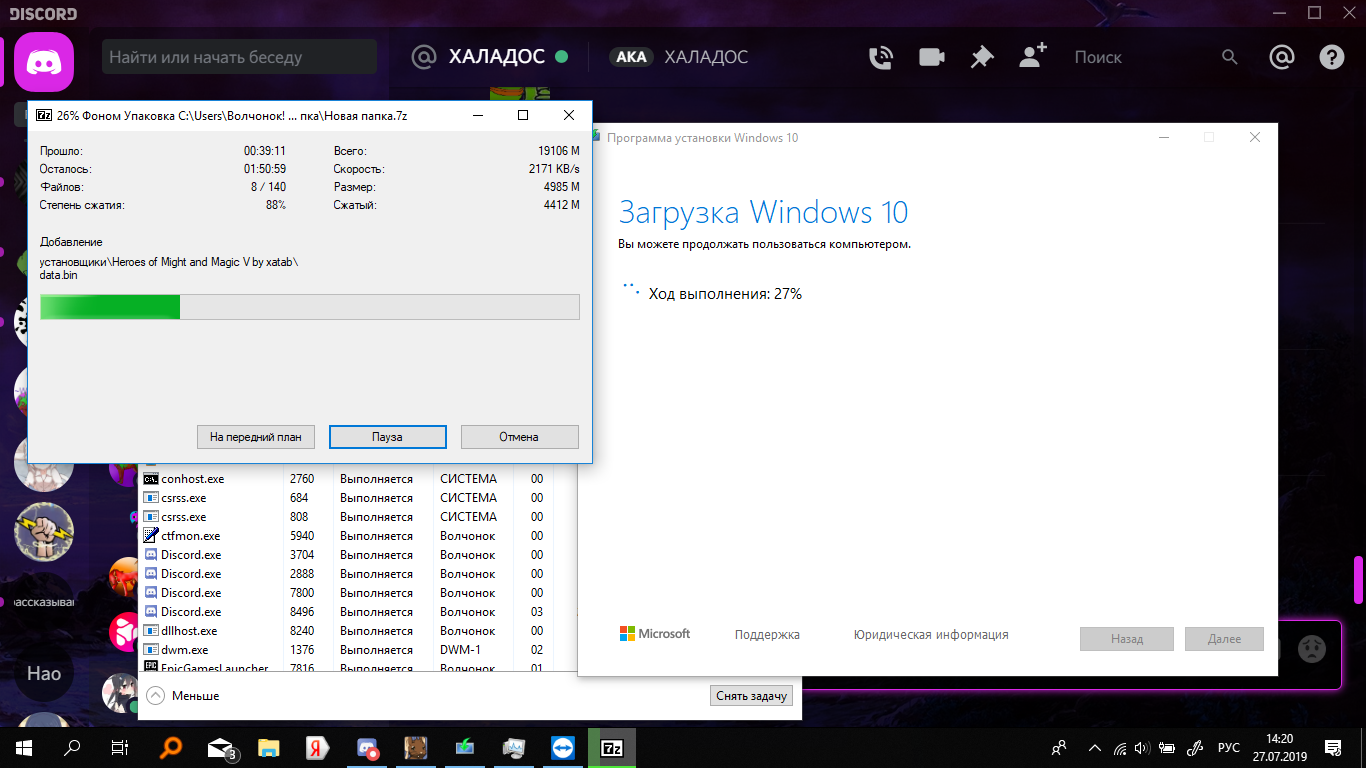The height and width of the screenshot is (768, 1366).
Task: Select conhost.exe process row
Action: (x=345, y=479)
